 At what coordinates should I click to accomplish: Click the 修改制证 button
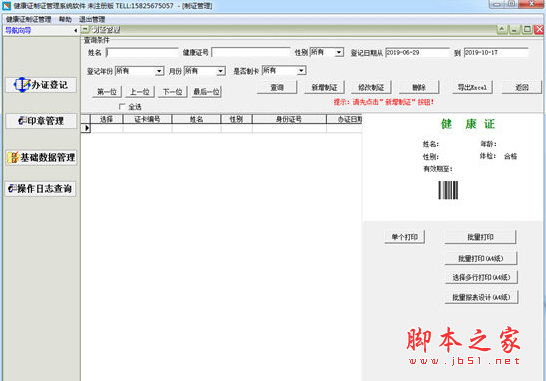pos(371,87)
